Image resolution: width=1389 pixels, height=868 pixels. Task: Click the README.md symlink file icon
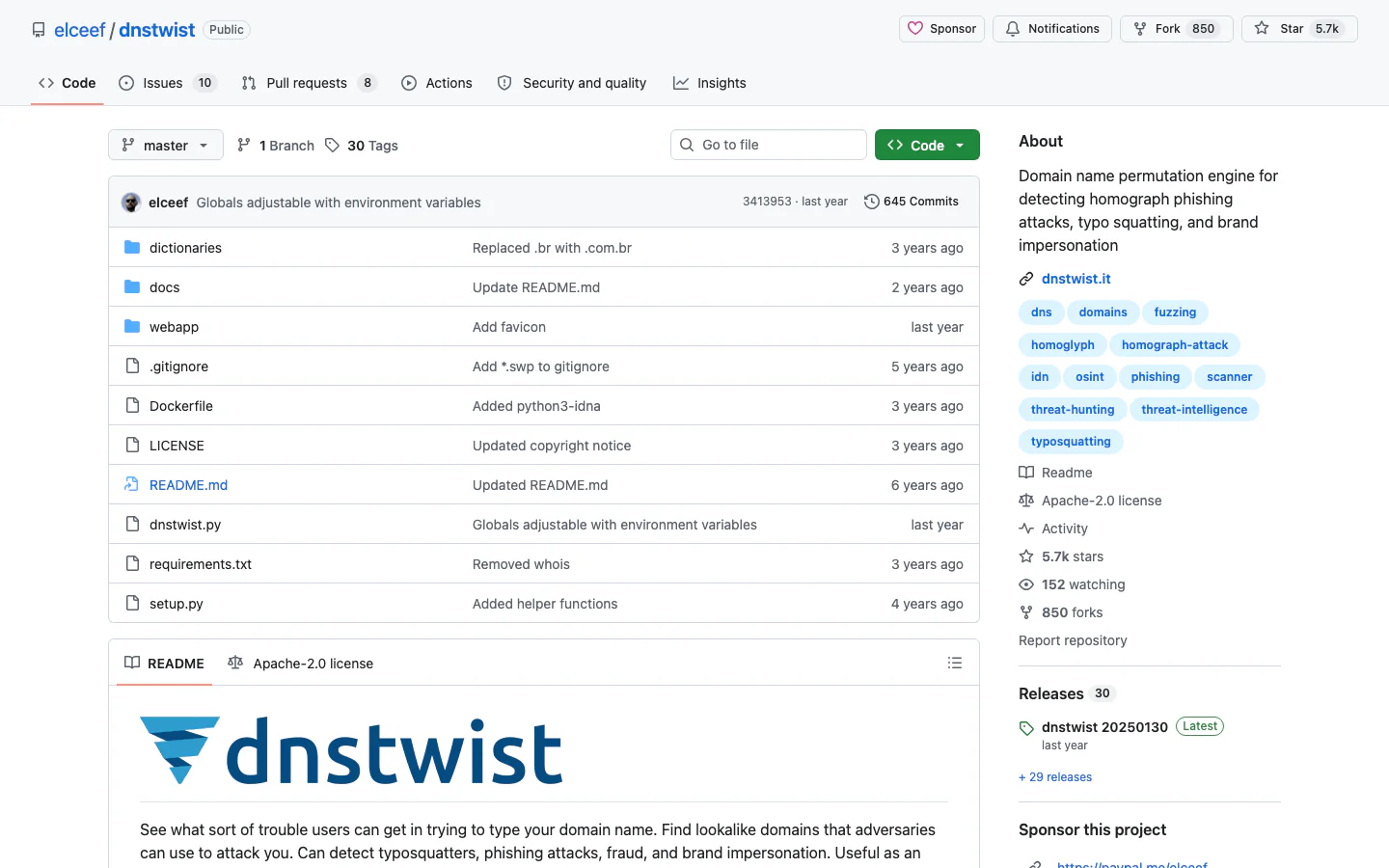(132, 485)
